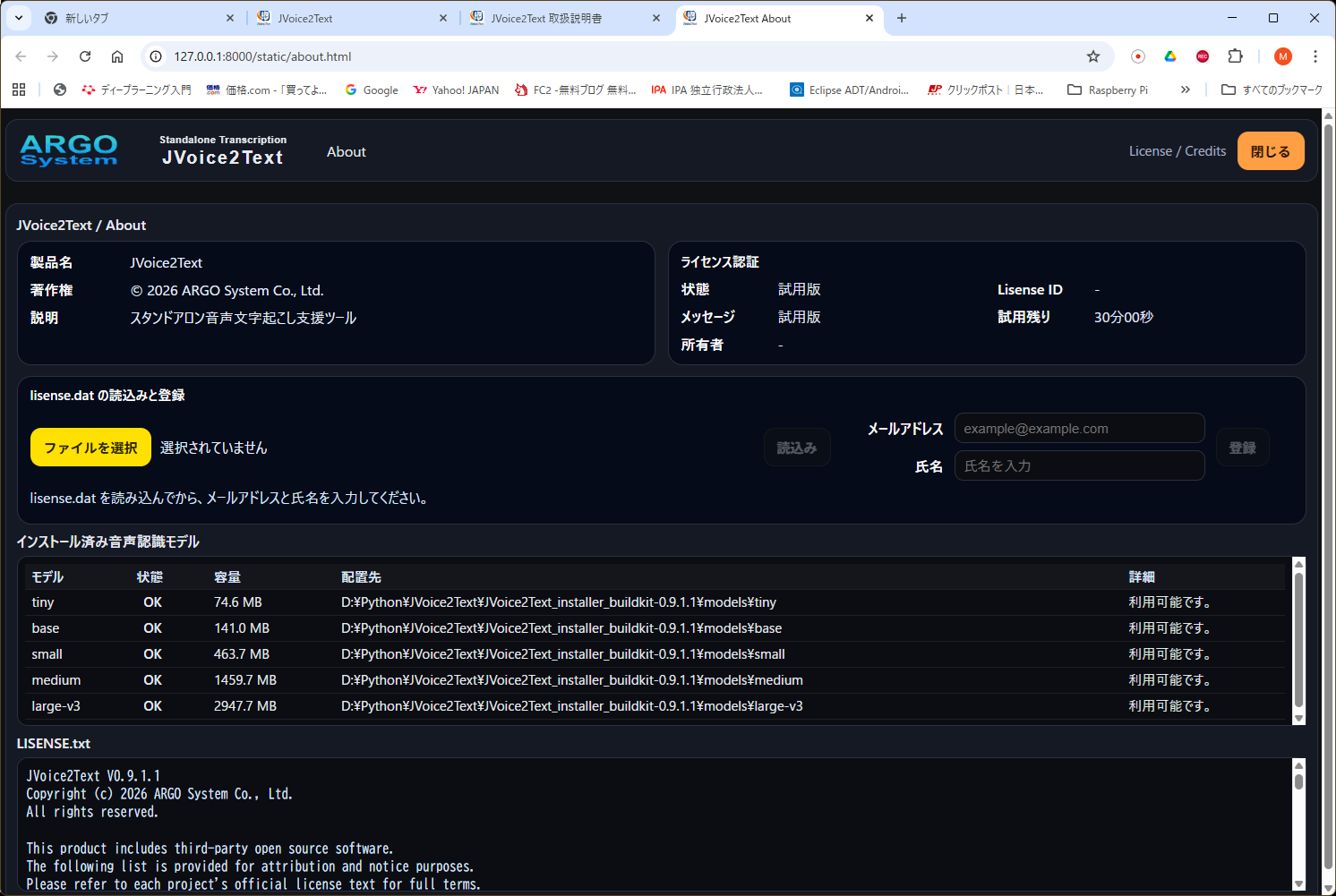Open the Chrome profile M avatar
Viewport: 1336px width, 896px height.
pos(1283,56)
